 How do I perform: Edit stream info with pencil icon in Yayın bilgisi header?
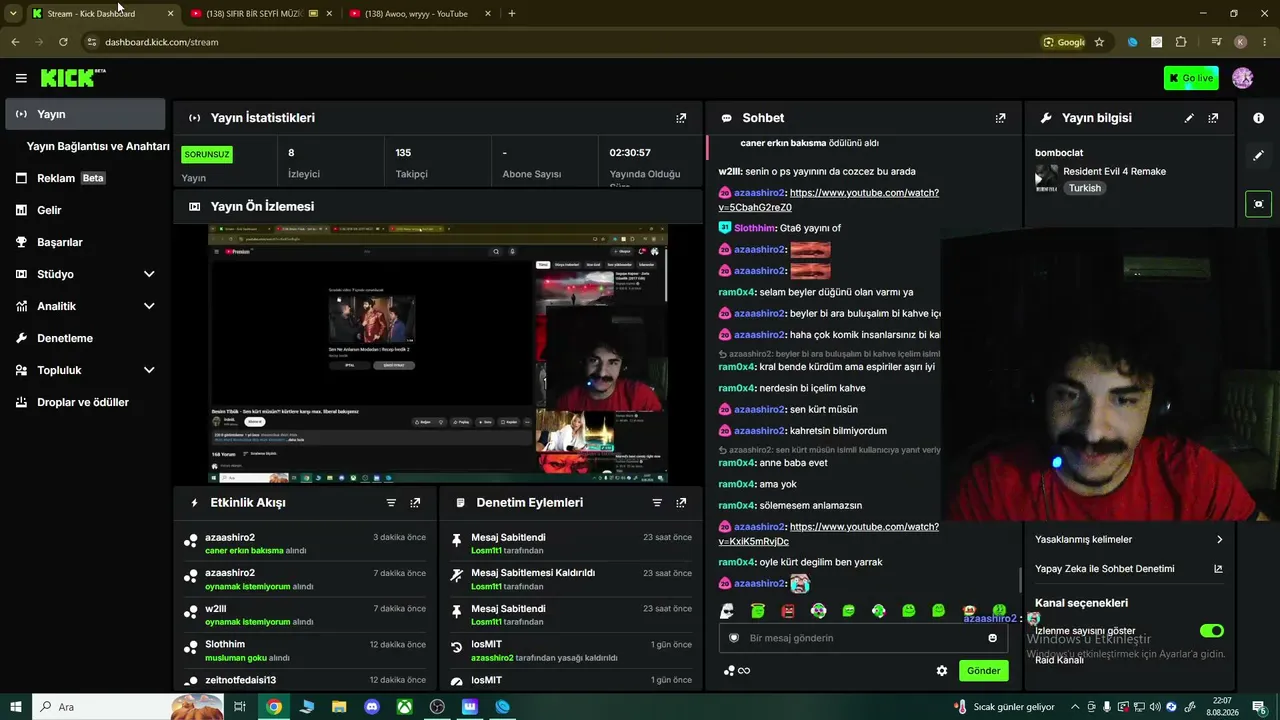coord(1189,118)
